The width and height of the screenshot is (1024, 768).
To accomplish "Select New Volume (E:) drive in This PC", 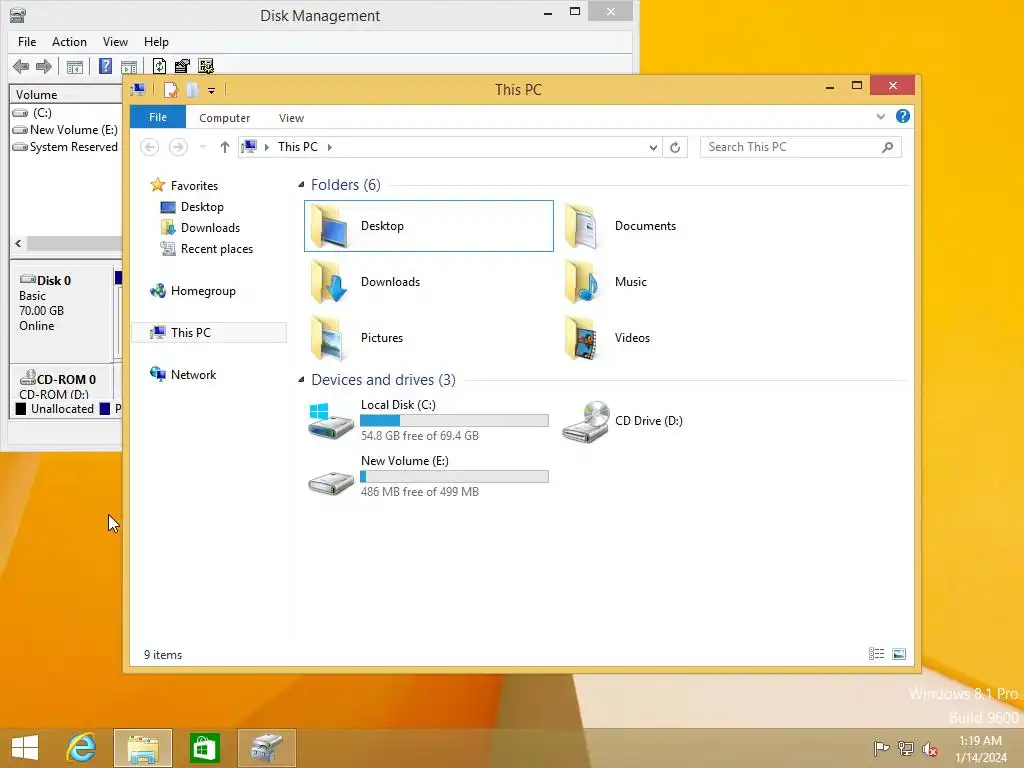I will click(x=428, y=477).
